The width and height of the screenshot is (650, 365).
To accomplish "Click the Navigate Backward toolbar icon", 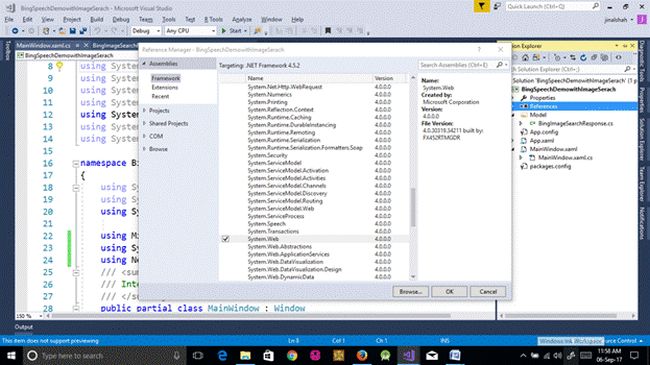I will [15, 31].
